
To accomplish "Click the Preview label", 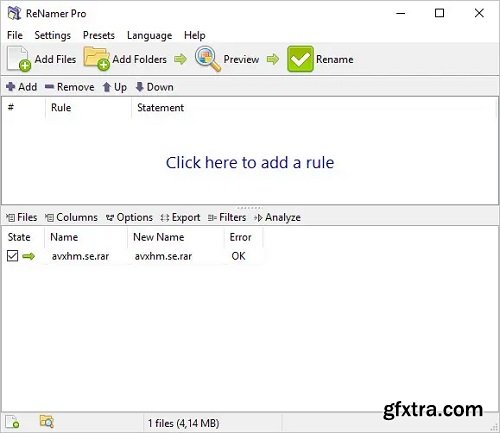I will pos(241,59).
